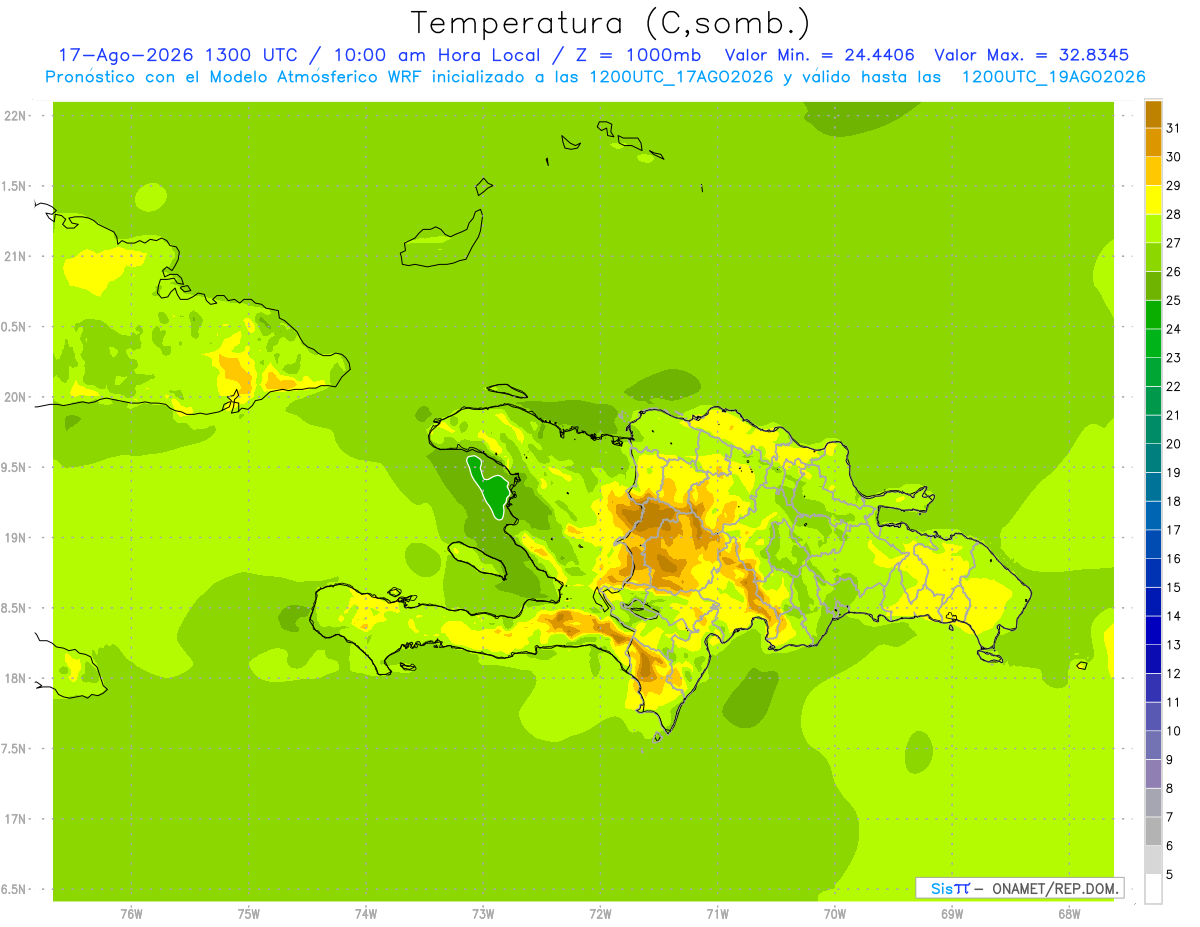Click the dark orange legend swatch above 31
Screen dimensions: 1200x927
(x=1153, y=114)
